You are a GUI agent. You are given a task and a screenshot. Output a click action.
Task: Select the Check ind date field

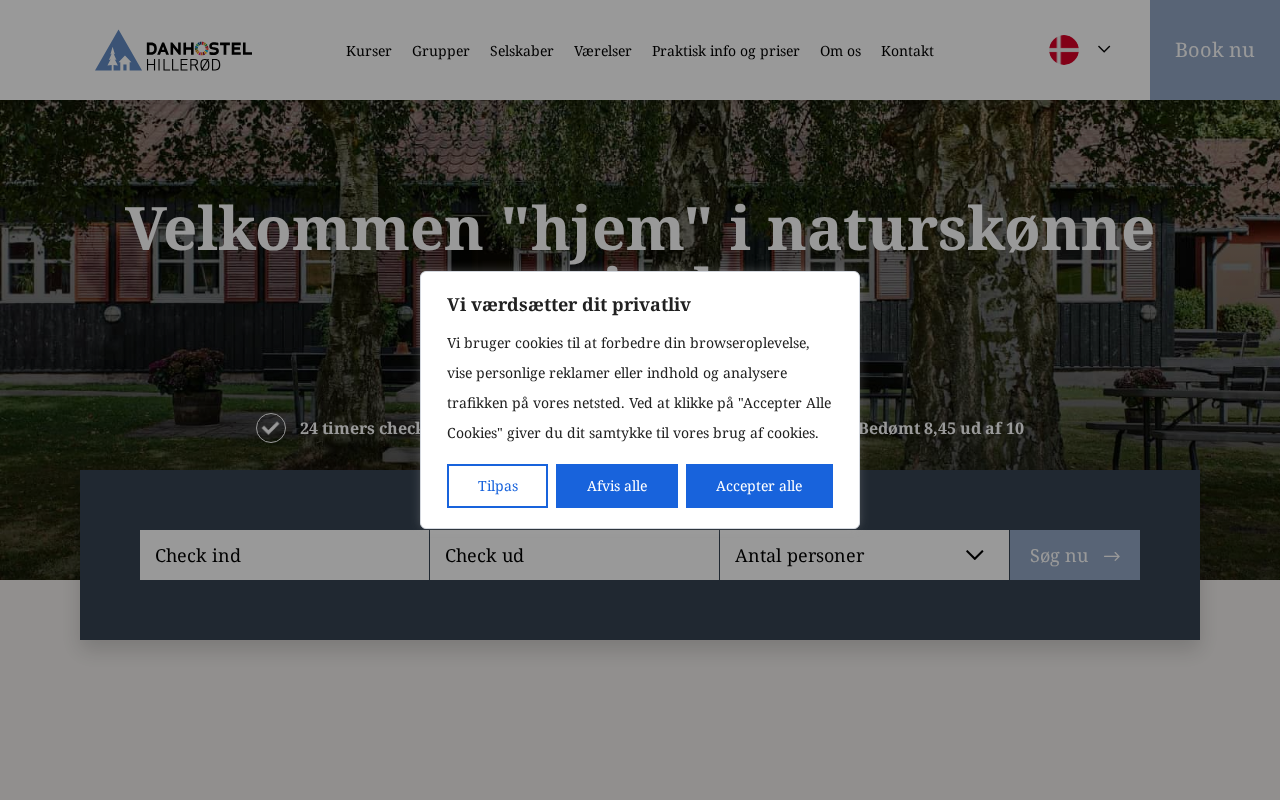click(x=284, y=555)
